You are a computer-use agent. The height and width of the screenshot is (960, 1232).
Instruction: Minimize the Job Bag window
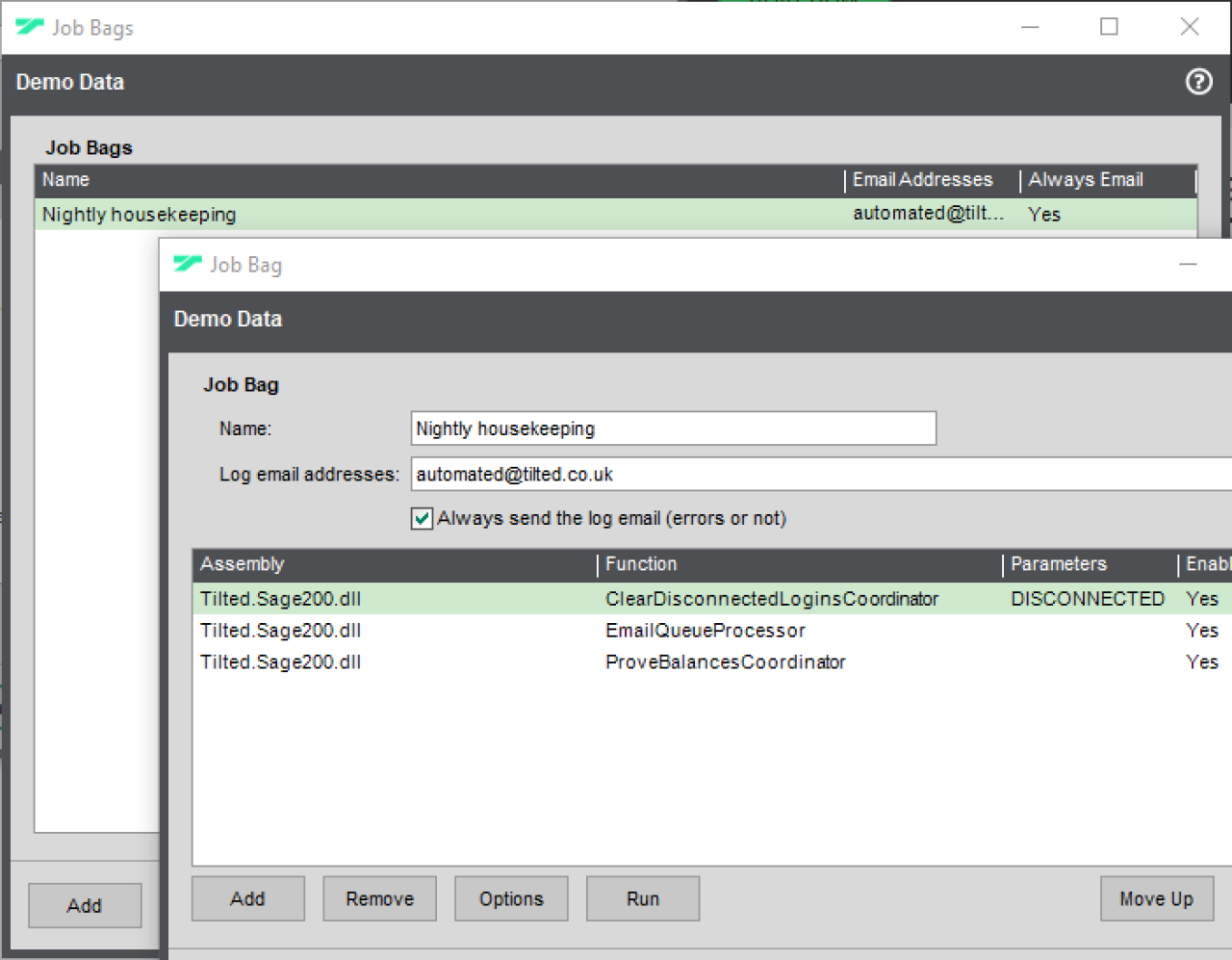tap(1189, 264)
